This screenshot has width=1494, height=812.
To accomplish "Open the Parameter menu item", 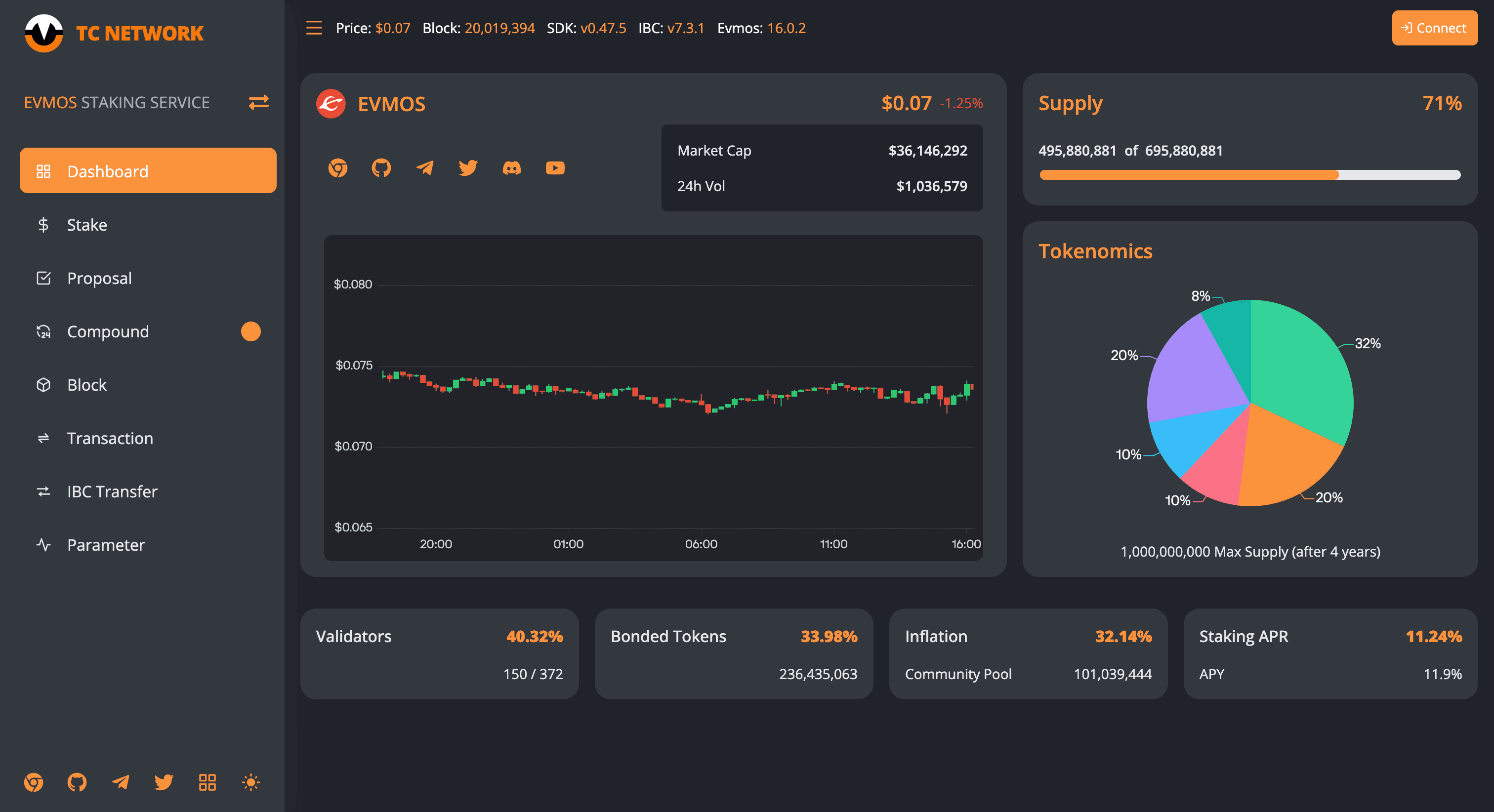I will [148, 545].
